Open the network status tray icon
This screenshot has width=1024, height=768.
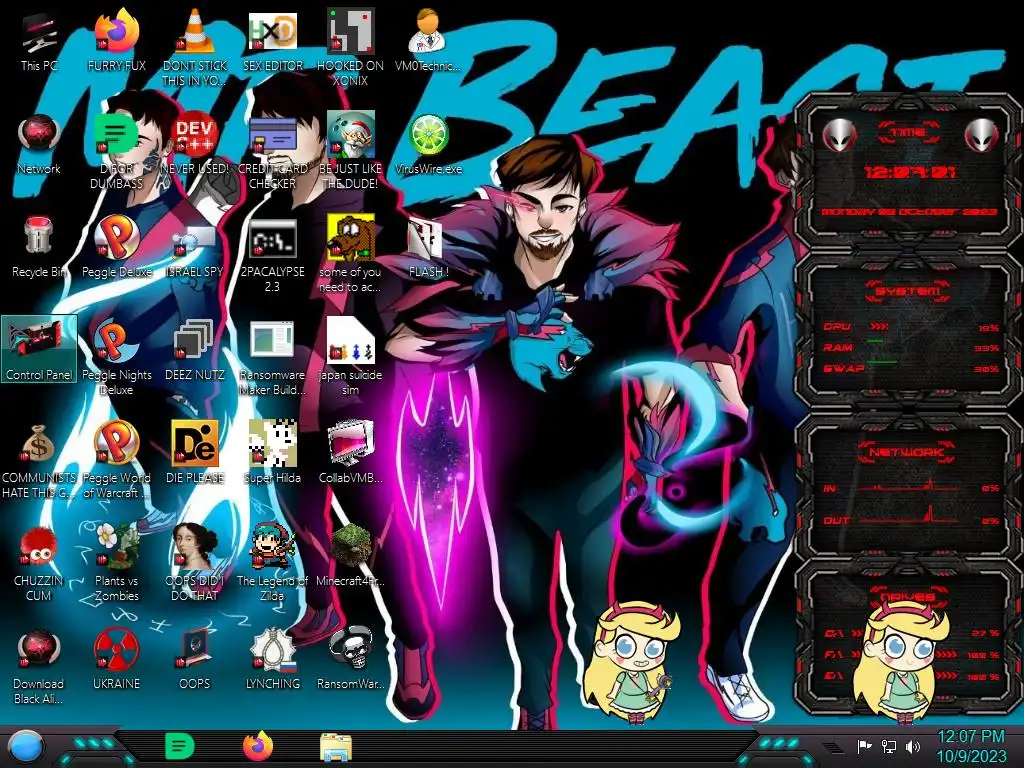tap(889, 746)
